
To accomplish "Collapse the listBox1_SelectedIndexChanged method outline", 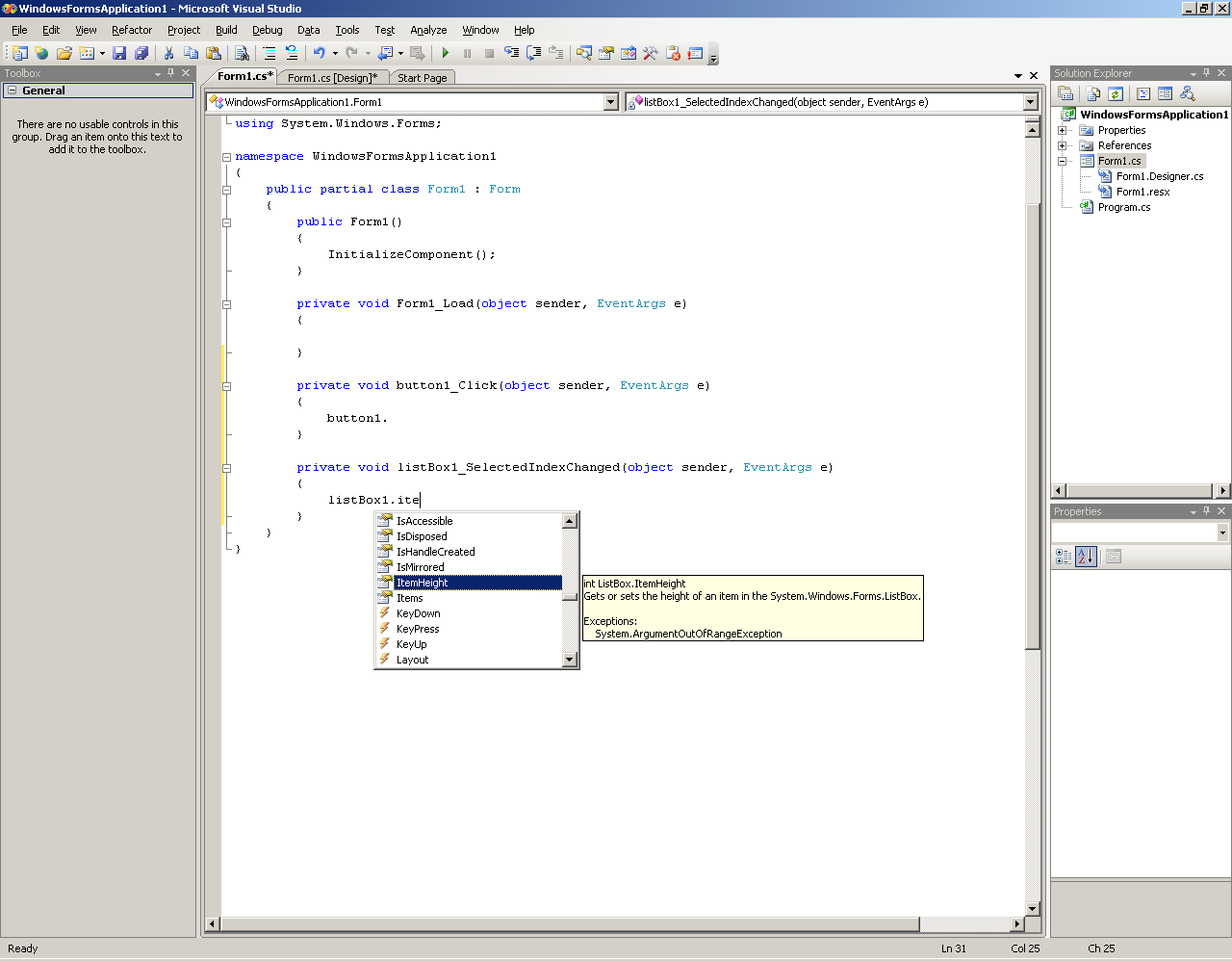I will tap(227, 468).
